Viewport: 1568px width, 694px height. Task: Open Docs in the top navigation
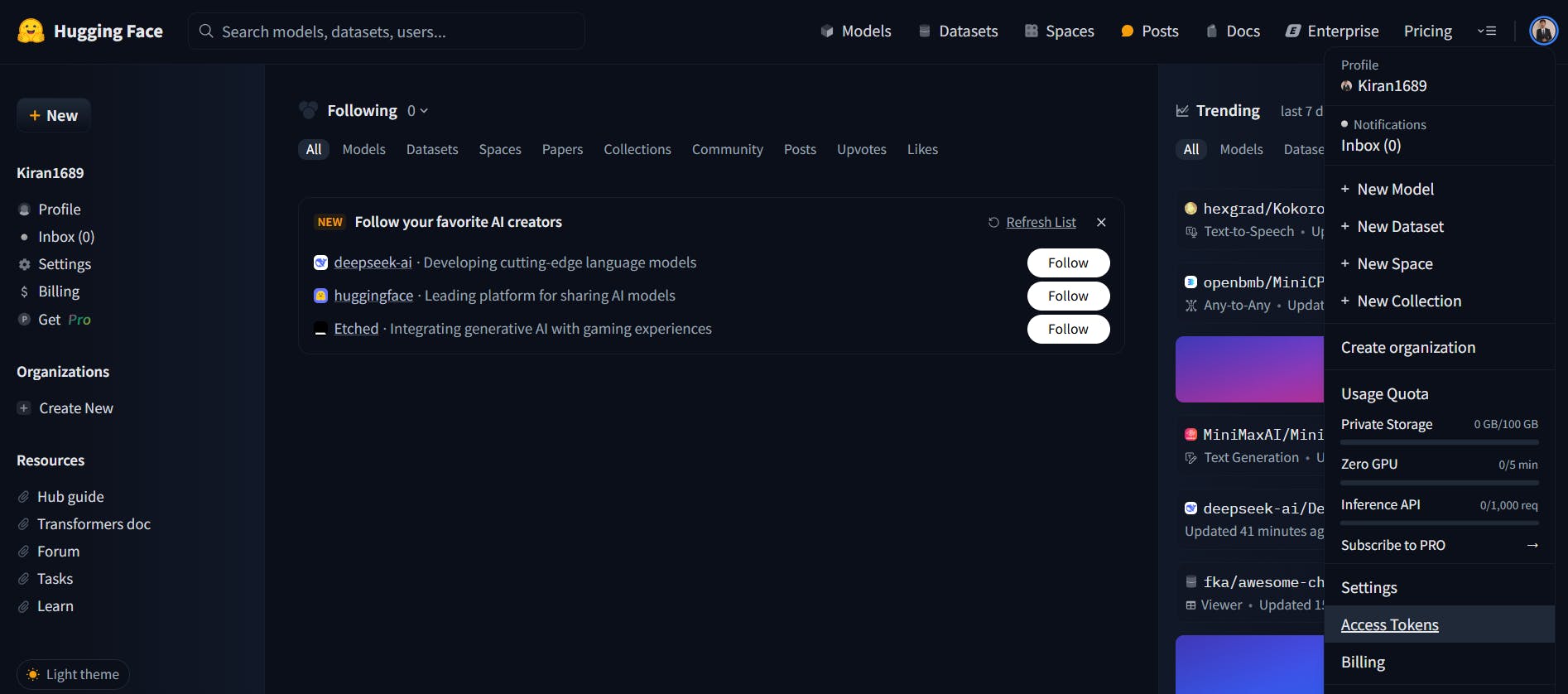pos(1233,31)
